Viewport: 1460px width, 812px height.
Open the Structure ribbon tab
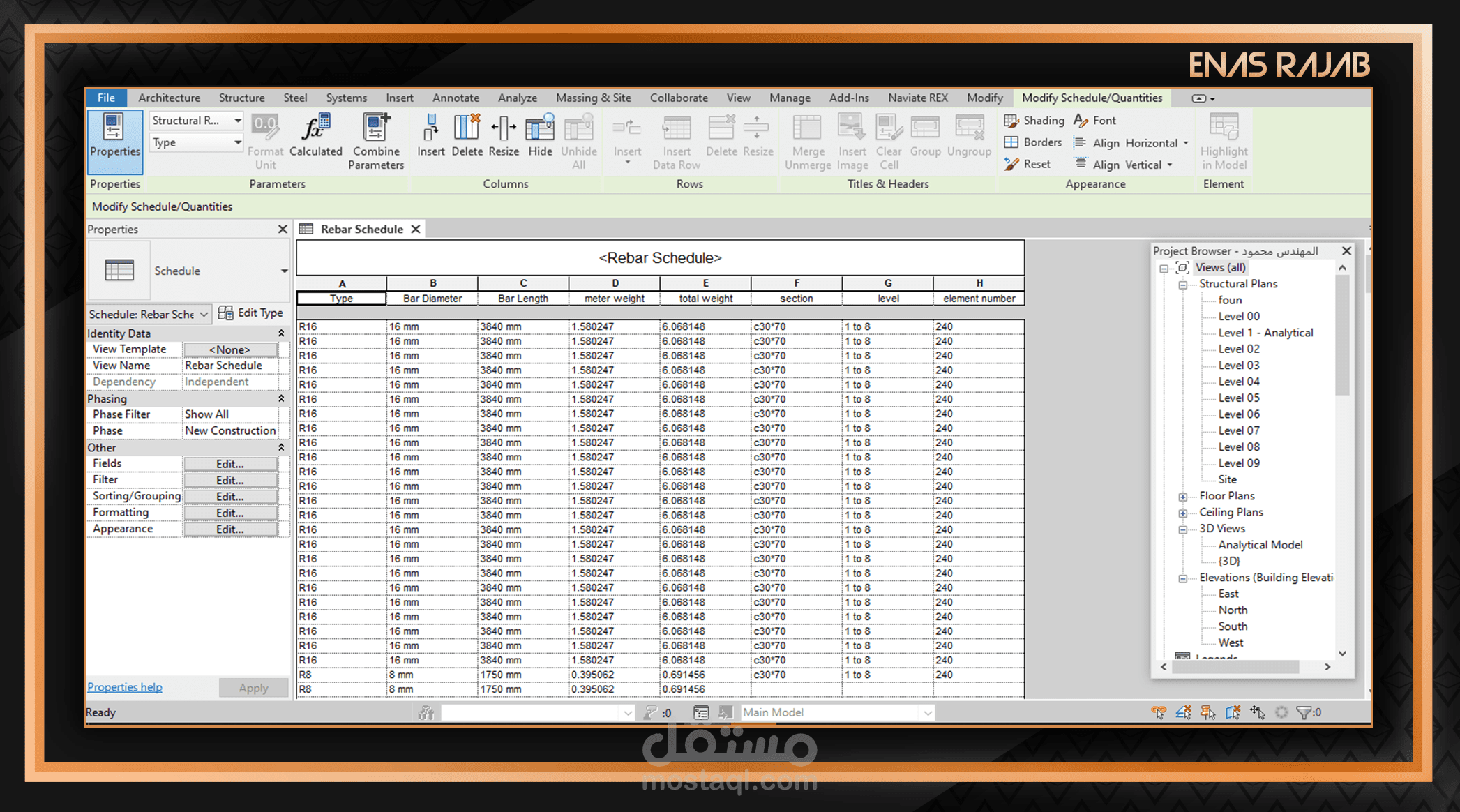[x=241, y=98]
